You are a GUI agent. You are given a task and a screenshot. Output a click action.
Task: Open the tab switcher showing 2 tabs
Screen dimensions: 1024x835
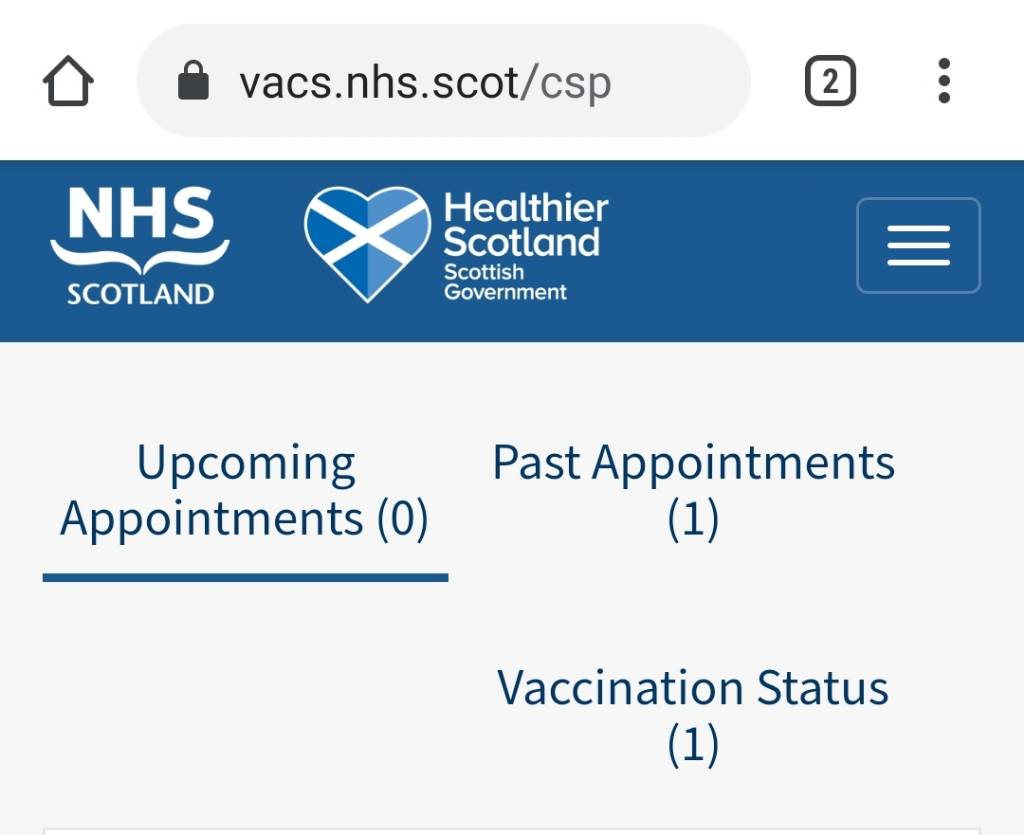(x=830, y=81)
